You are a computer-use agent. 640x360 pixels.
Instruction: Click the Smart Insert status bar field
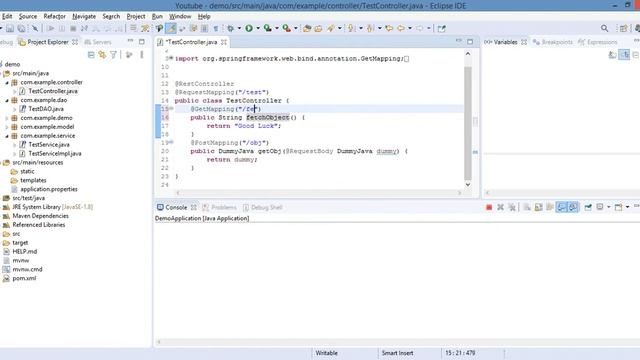tap(398, 353)
